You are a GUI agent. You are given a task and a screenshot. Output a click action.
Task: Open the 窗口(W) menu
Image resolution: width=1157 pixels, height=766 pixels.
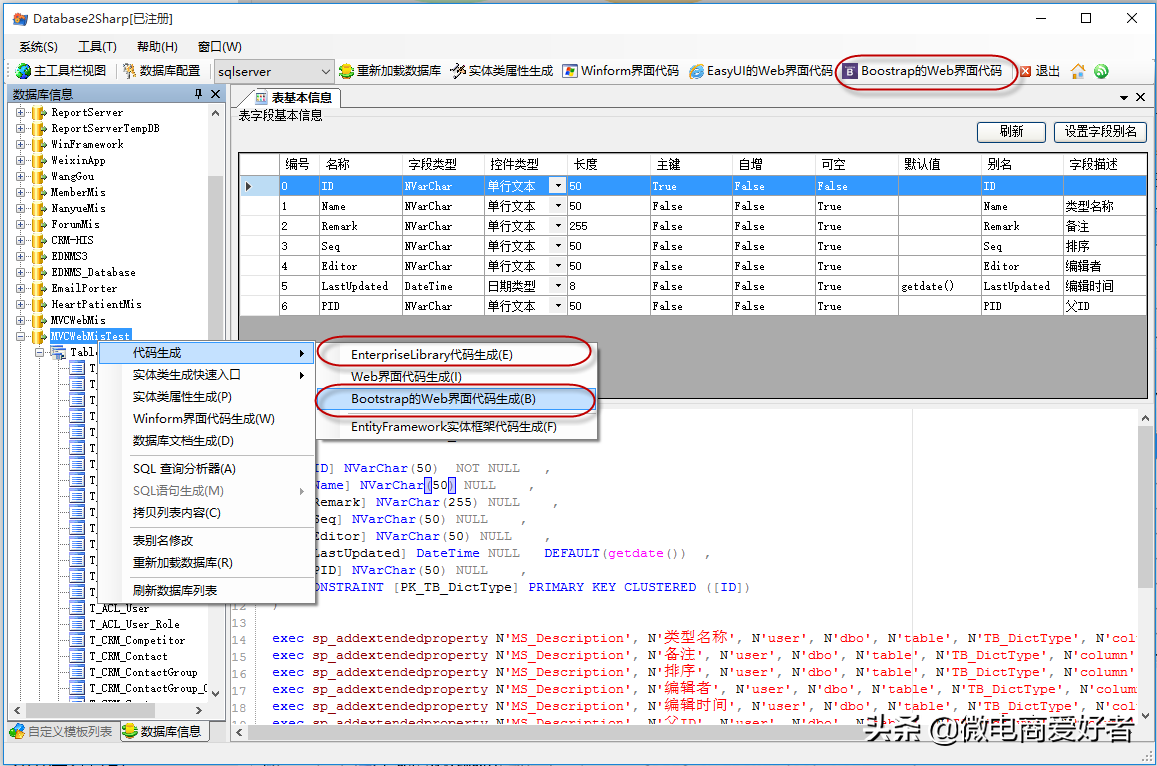click(219, 46)
